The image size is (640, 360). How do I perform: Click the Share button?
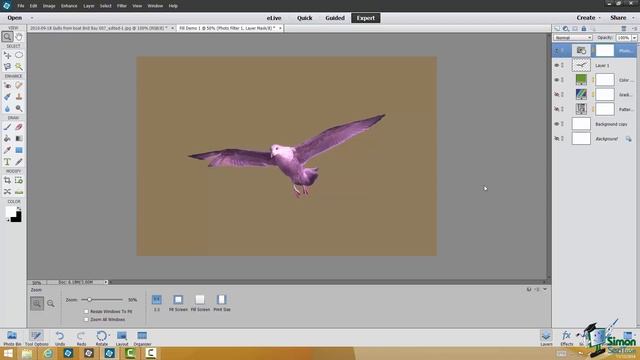point(618,18)
